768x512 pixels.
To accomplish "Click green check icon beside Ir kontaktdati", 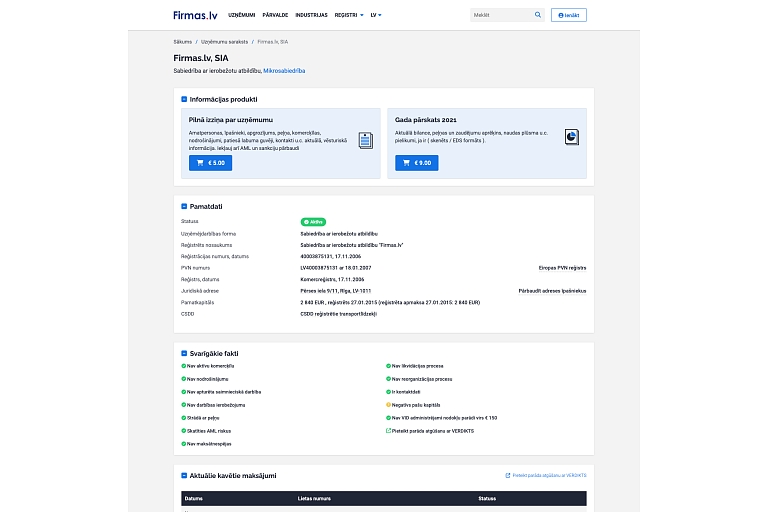I will pos(388,392).
